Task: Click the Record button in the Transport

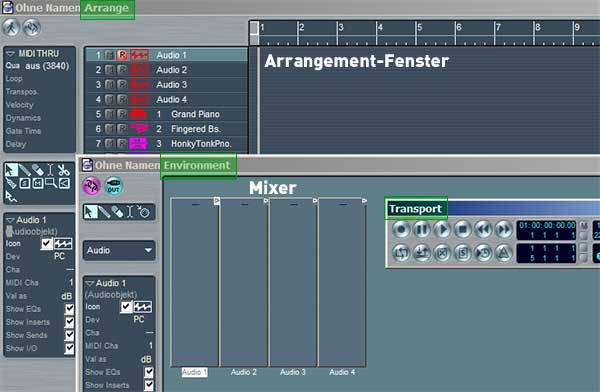Action: pos(401,230)
